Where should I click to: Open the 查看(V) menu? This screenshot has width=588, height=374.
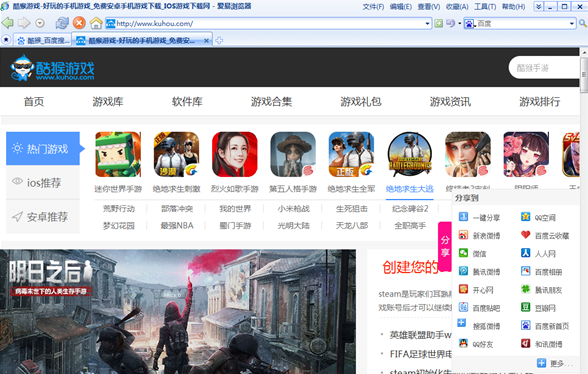pyautogui.click(x=429, y=7)
